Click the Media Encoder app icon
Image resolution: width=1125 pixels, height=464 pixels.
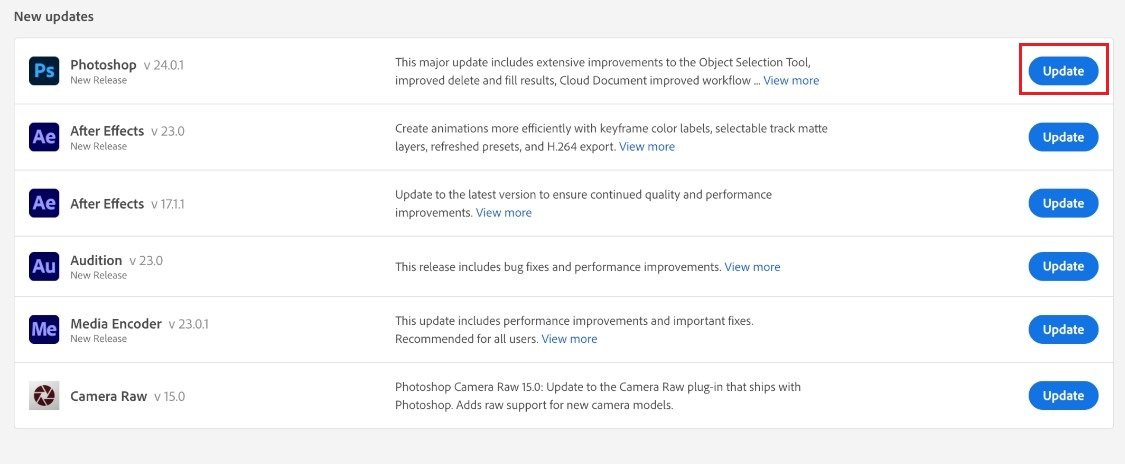coord(44,329)
